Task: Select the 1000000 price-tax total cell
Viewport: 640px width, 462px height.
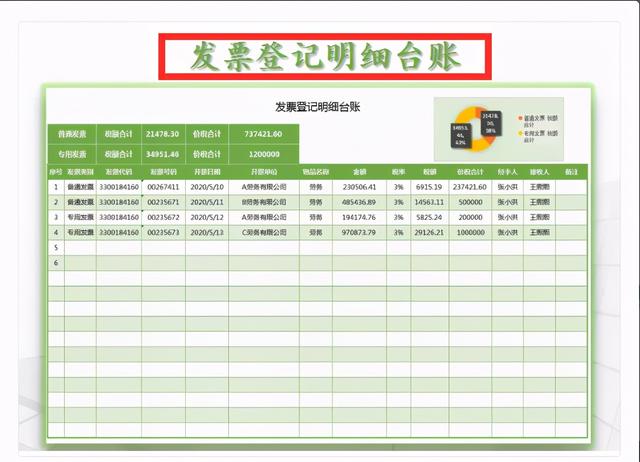Action: tap(470, 233)
